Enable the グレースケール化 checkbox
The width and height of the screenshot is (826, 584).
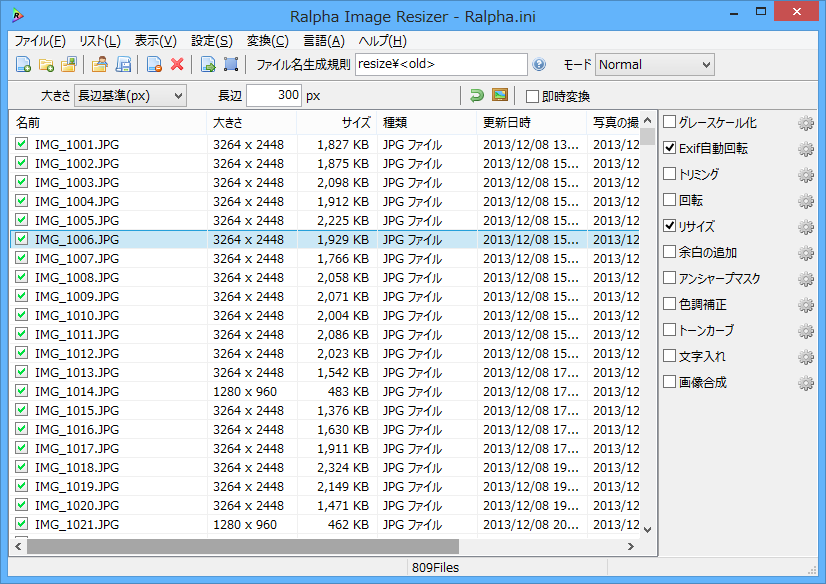[669, 122]
